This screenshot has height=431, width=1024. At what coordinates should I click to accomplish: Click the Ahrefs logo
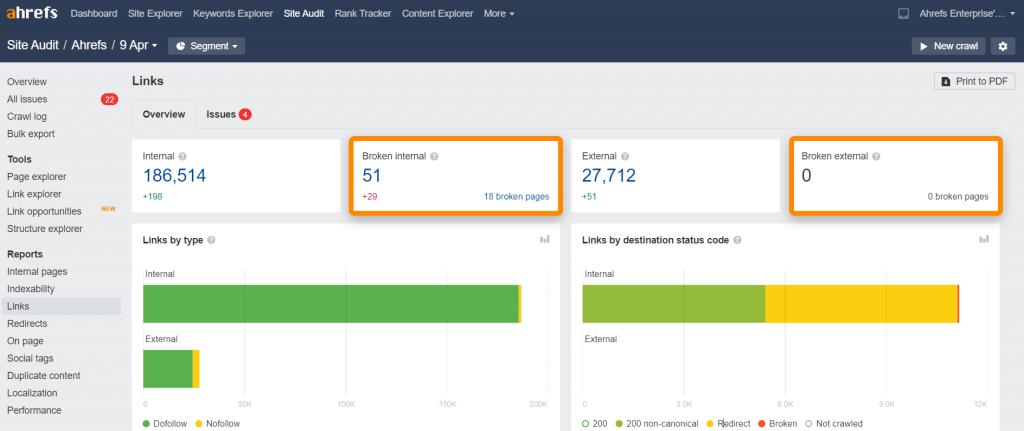pyautogui.click(x=34, y=14)
